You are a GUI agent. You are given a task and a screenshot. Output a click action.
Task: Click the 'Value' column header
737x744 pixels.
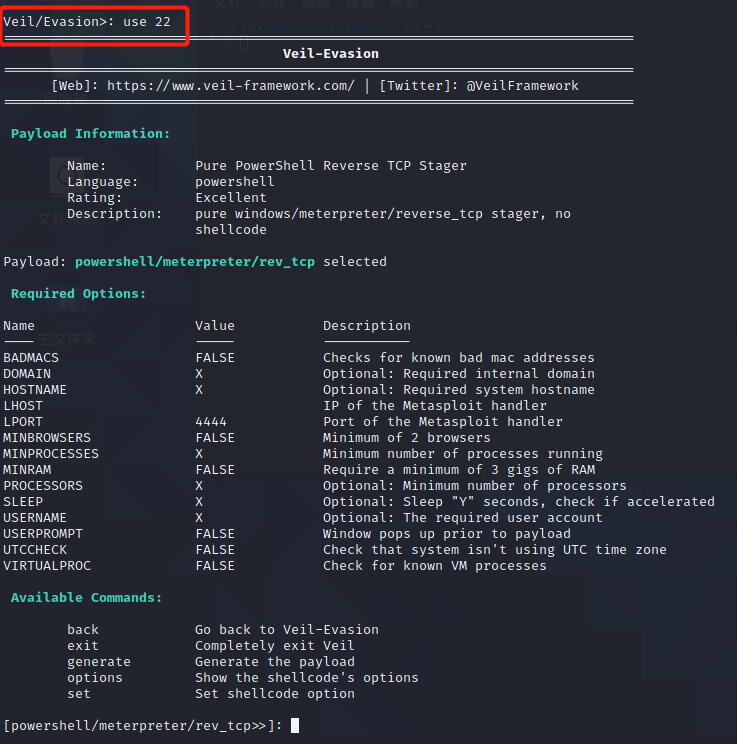(215, 326)
